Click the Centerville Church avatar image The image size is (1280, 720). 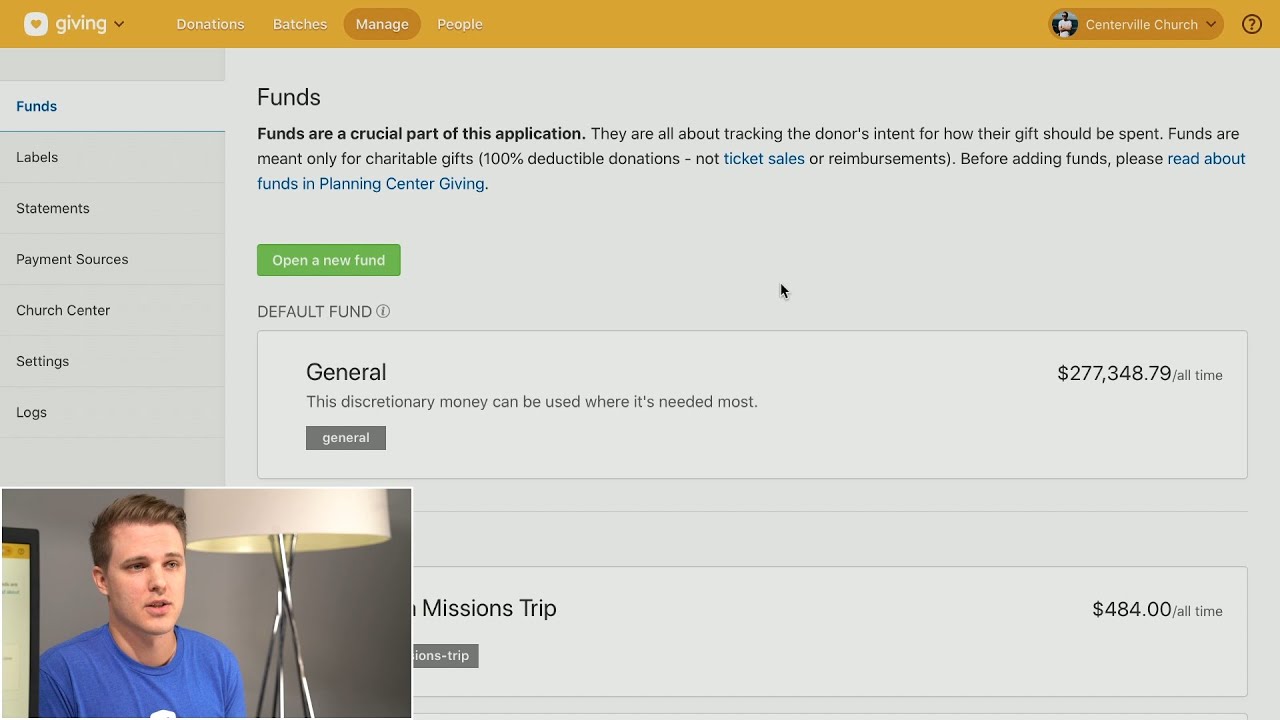coord(1065,24)
